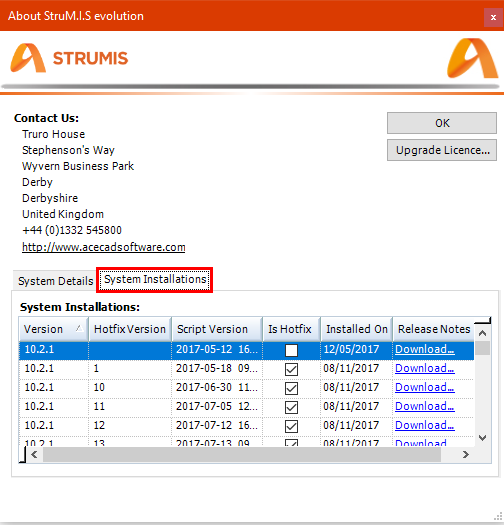Open the acecadsoftware.com website link
This screenshot has height=525, width=504.
(x=103, y=247)
